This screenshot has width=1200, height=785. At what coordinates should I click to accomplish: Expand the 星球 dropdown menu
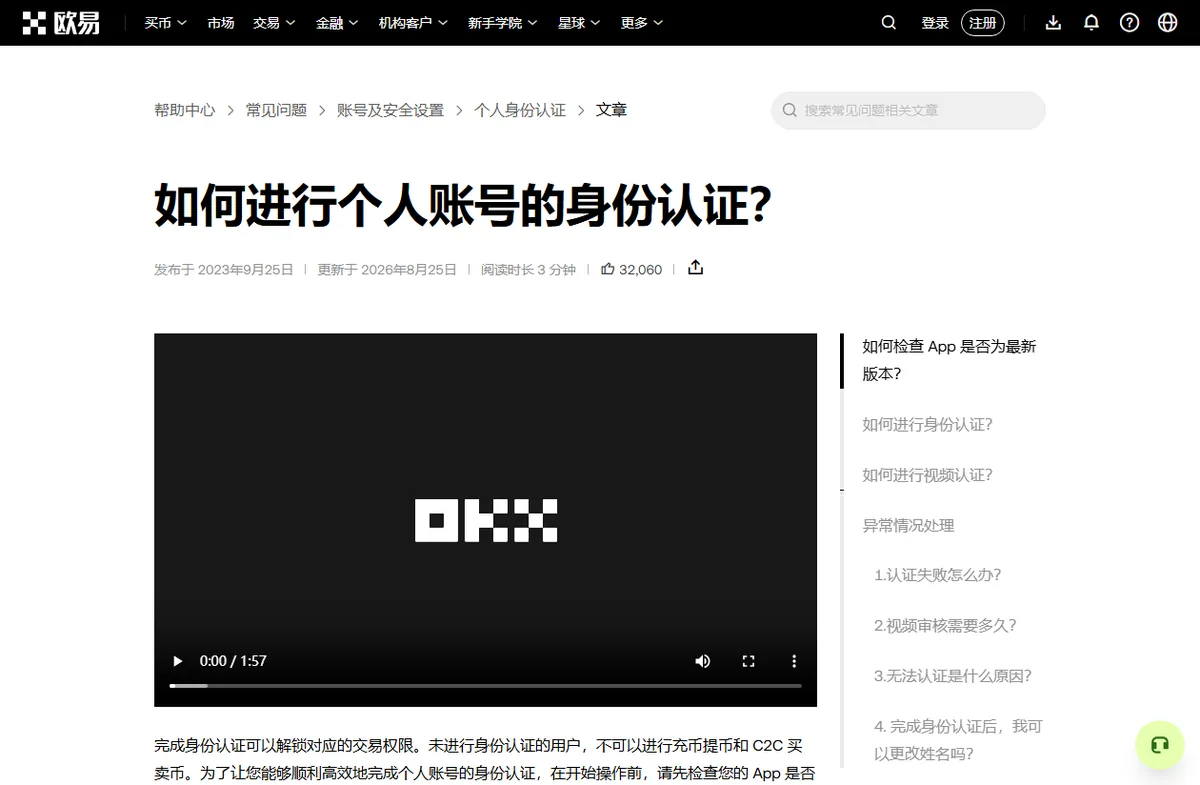click(x=578, y=23)
